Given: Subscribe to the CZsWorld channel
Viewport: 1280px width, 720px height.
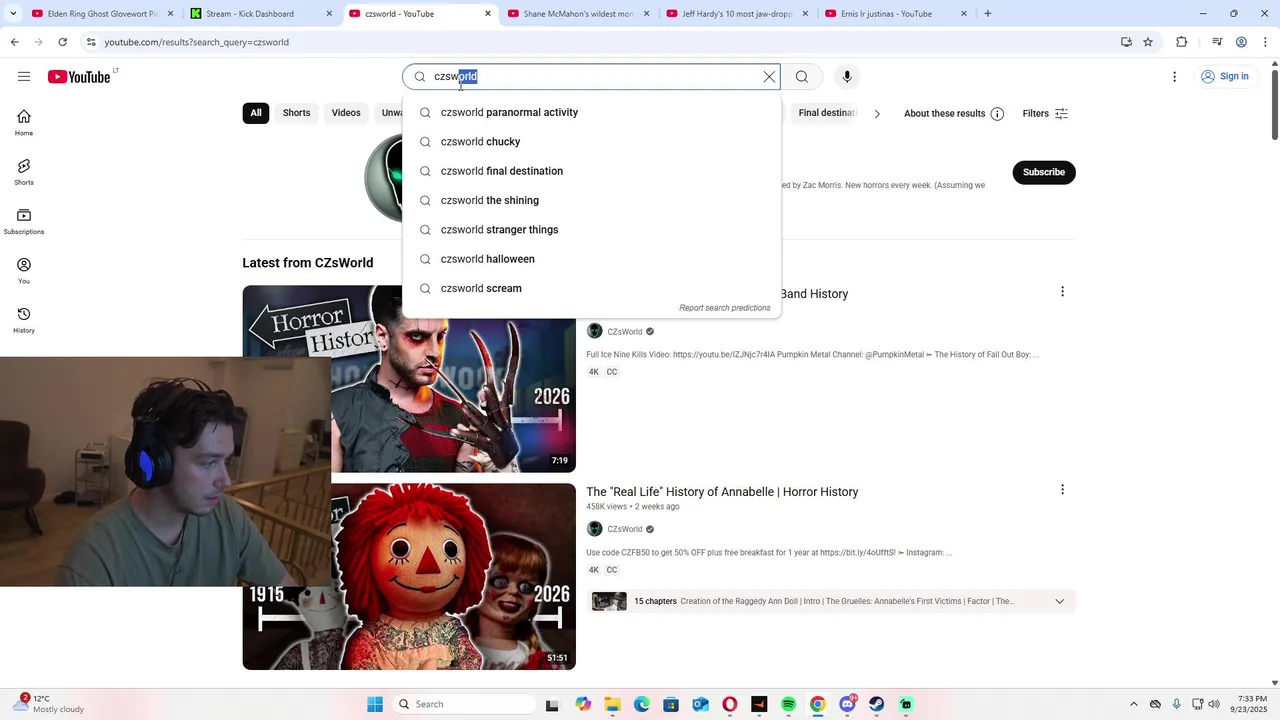Looking at the screenshot, I should click(x=1044, y=172).
